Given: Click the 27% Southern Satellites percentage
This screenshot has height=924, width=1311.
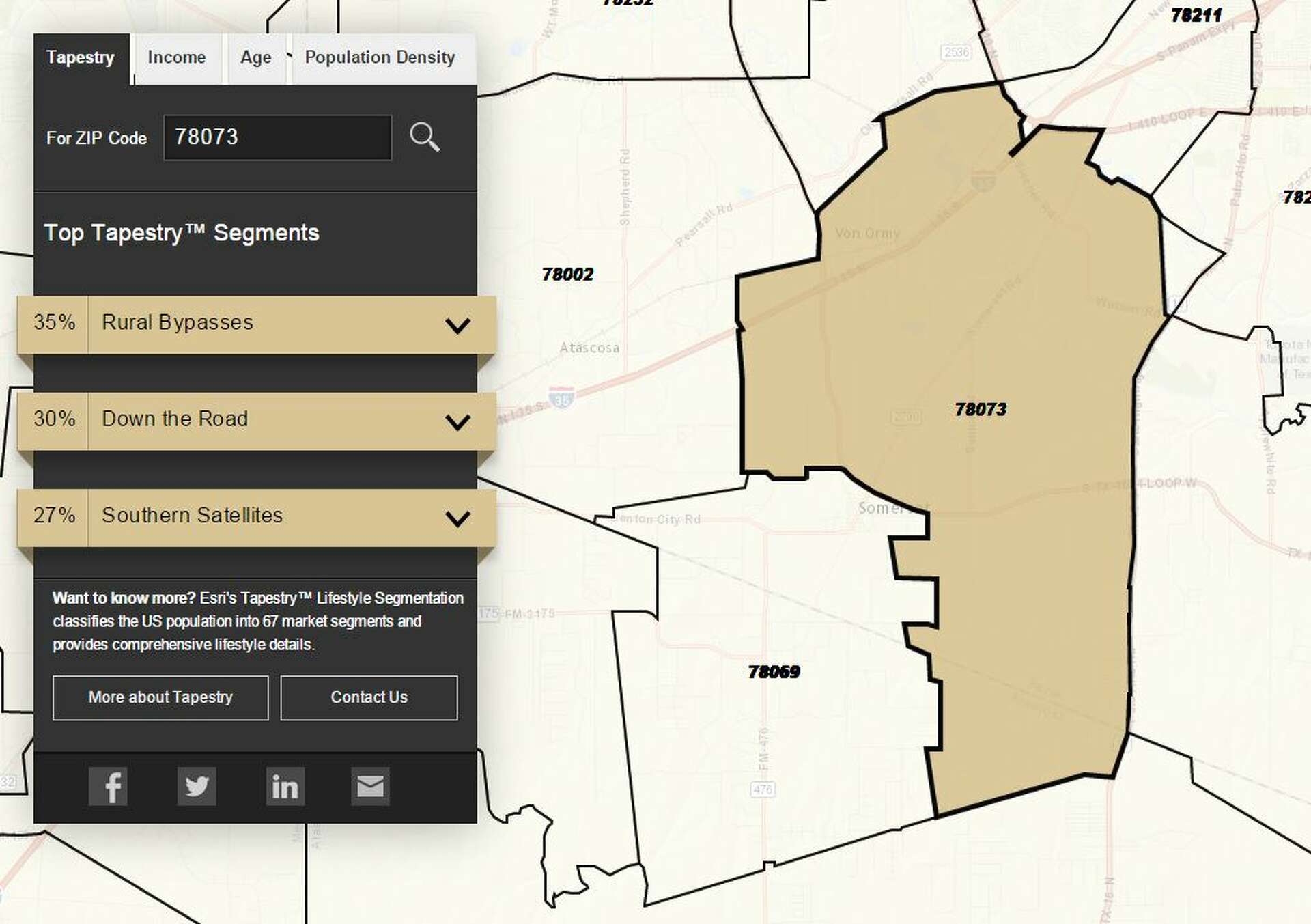Looking at the screenshot, I should 54,515.
